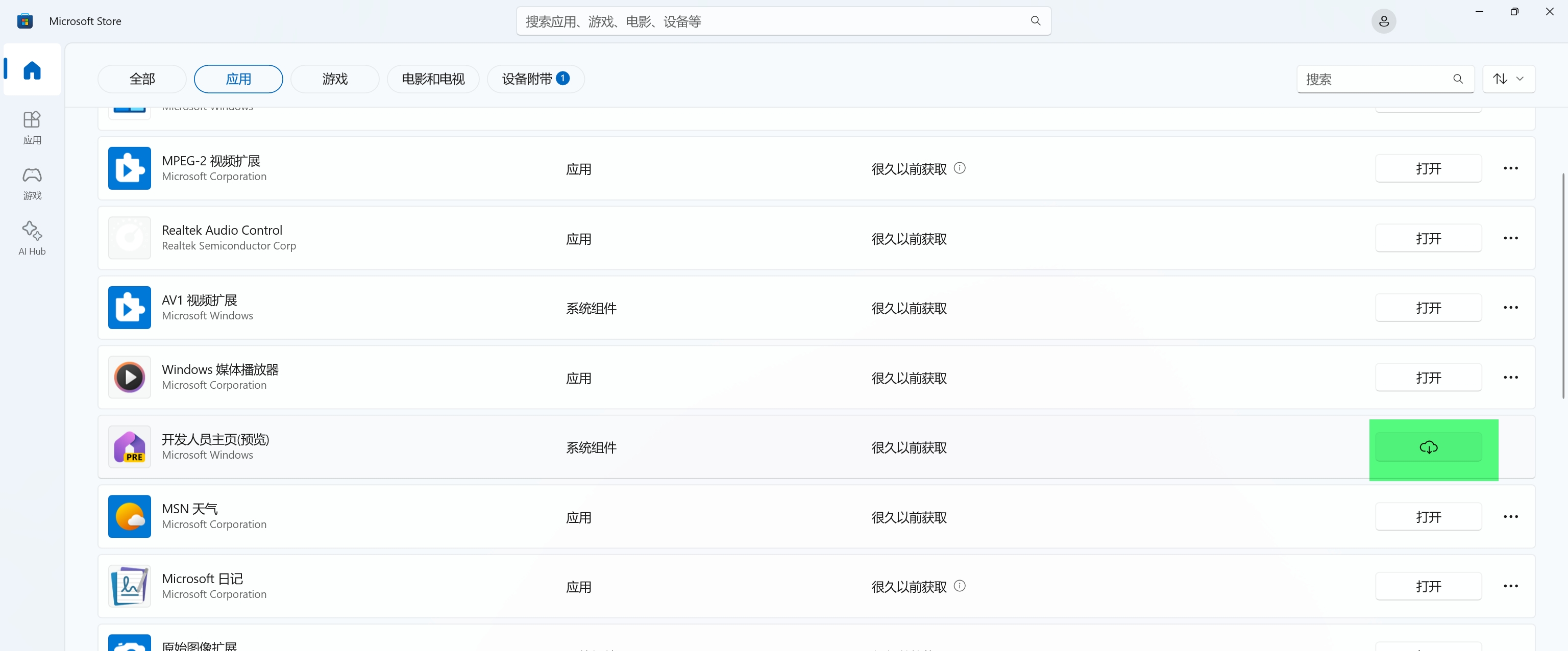This screenshot has height=651, width=1568.
Task: Click info icon beside Microsoft 日记 date
Action: (x=959, y=586)
